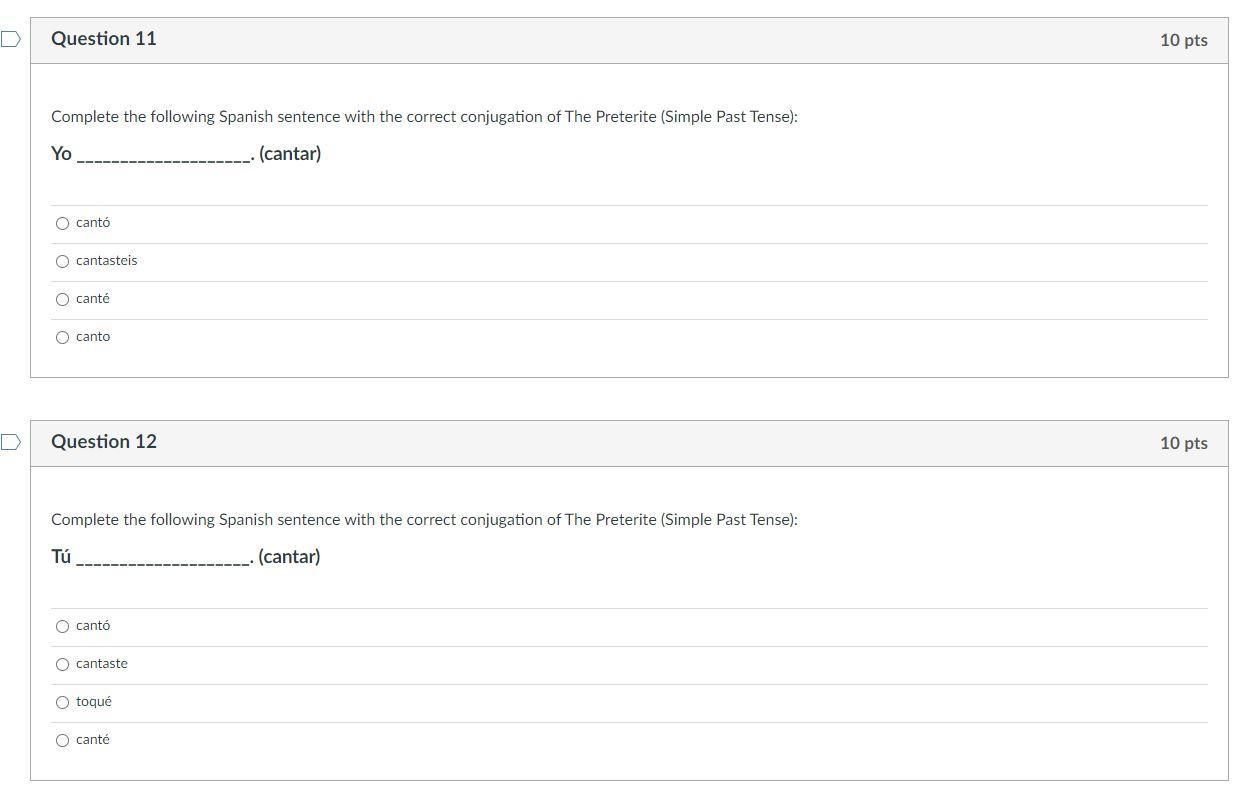Click the "Yo ____. (cantar)" sentence prompt
Screen dimensions: 1245x798
tap(186, 154)
